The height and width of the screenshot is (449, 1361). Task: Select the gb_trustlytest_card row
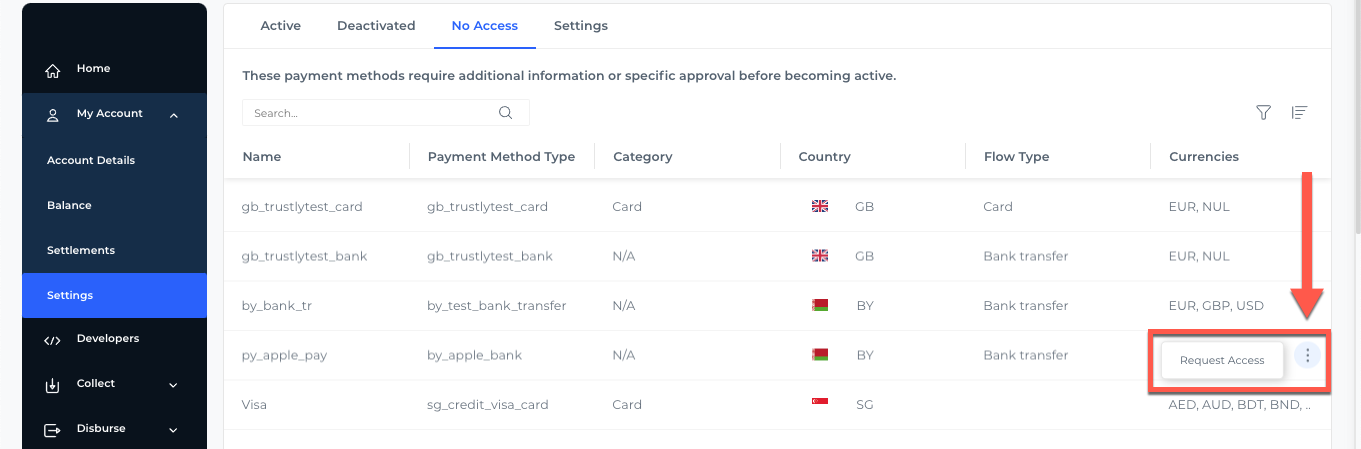[x=302, y=207]
